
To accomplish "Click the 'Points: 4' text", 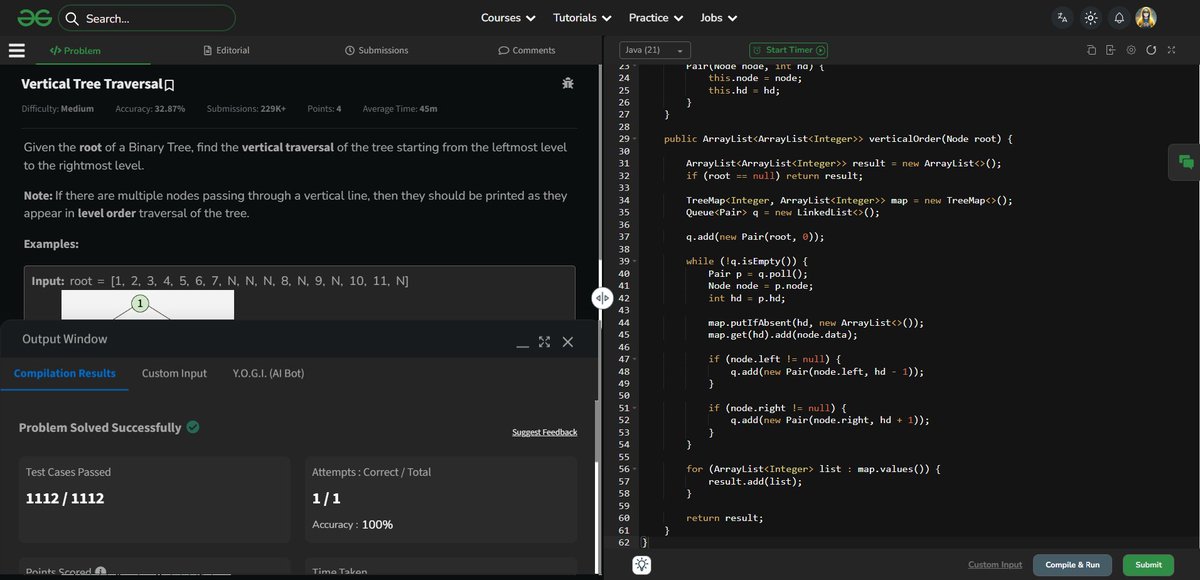I will 324,108.
